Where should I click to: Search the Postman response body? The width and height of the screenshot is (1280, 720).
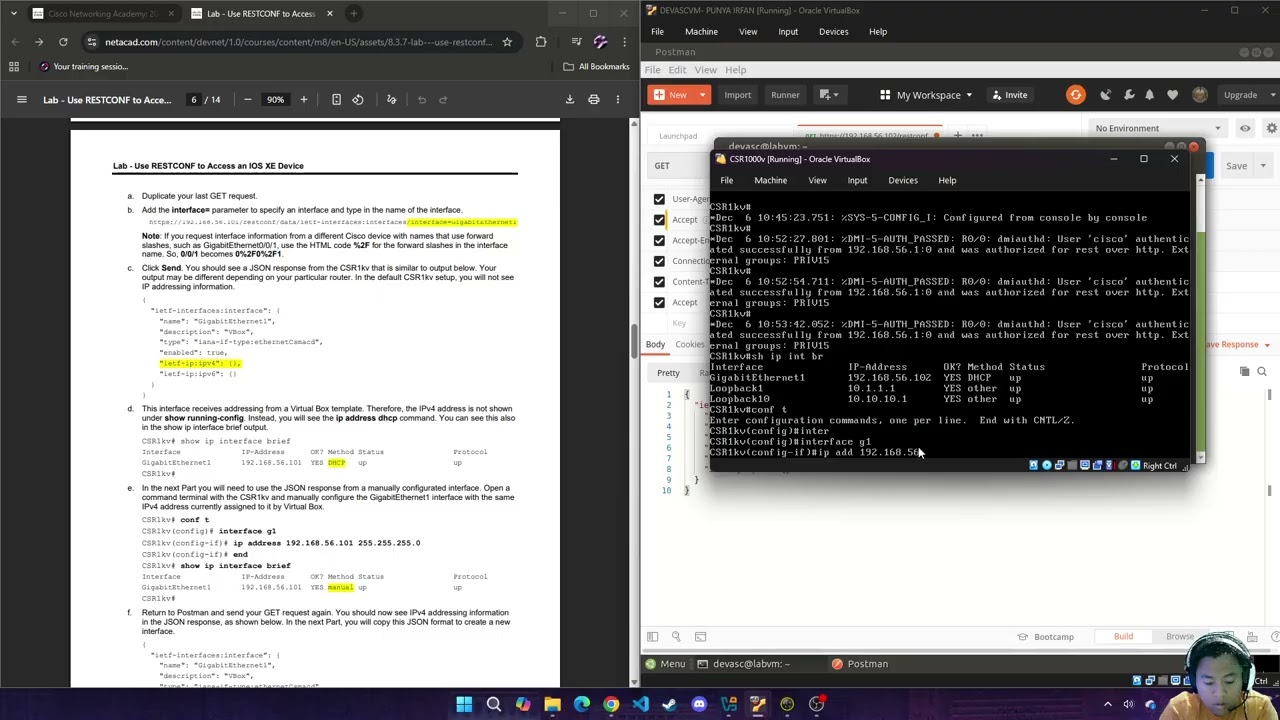(1261, 372)
